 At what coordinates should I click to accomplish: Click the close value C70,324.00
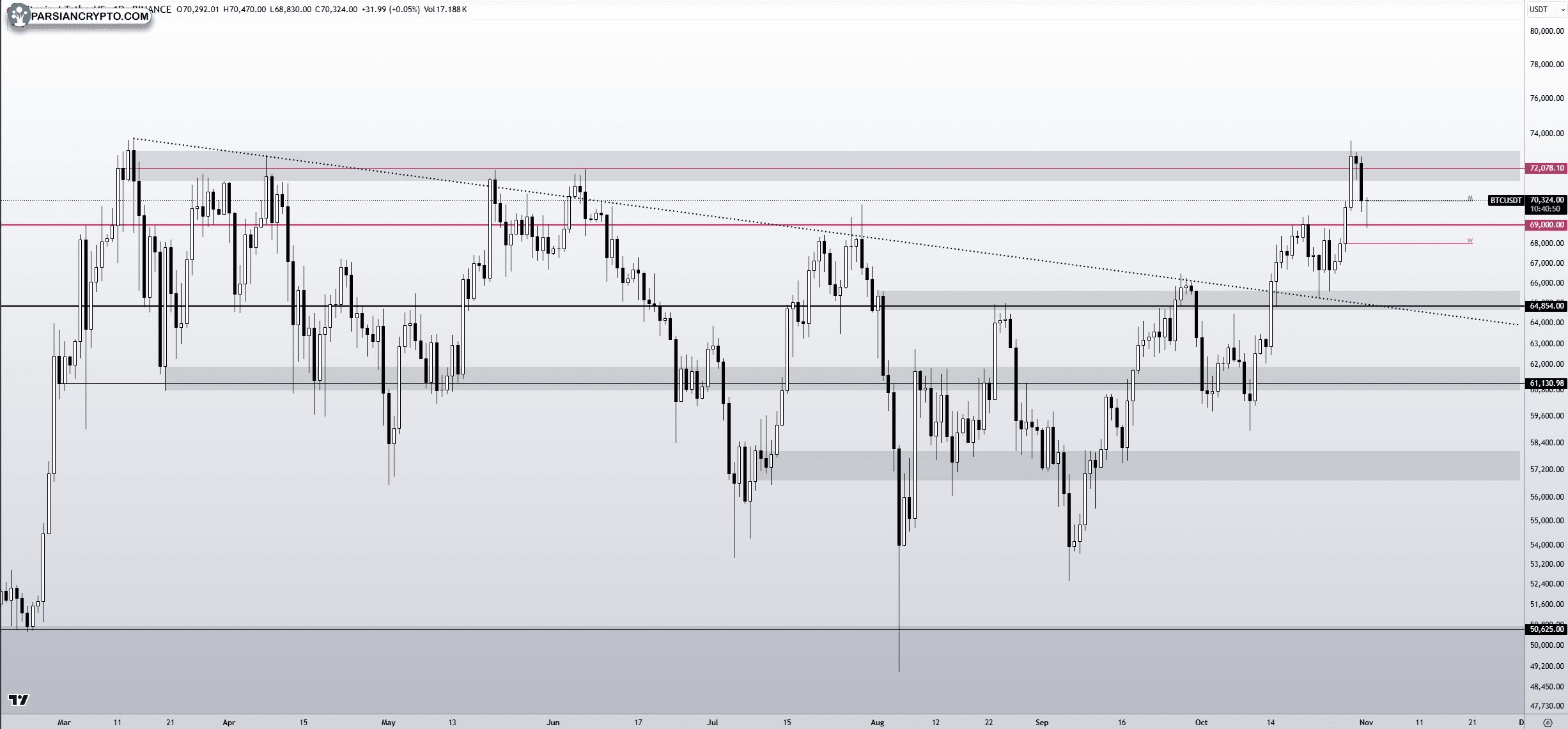336,10
